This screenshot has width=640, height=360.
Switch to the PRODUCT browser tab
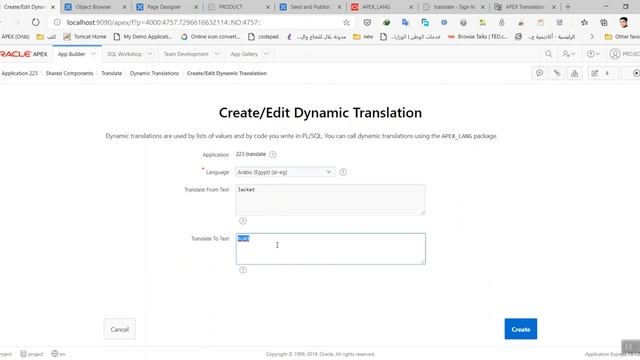click(x=239, y=7)
